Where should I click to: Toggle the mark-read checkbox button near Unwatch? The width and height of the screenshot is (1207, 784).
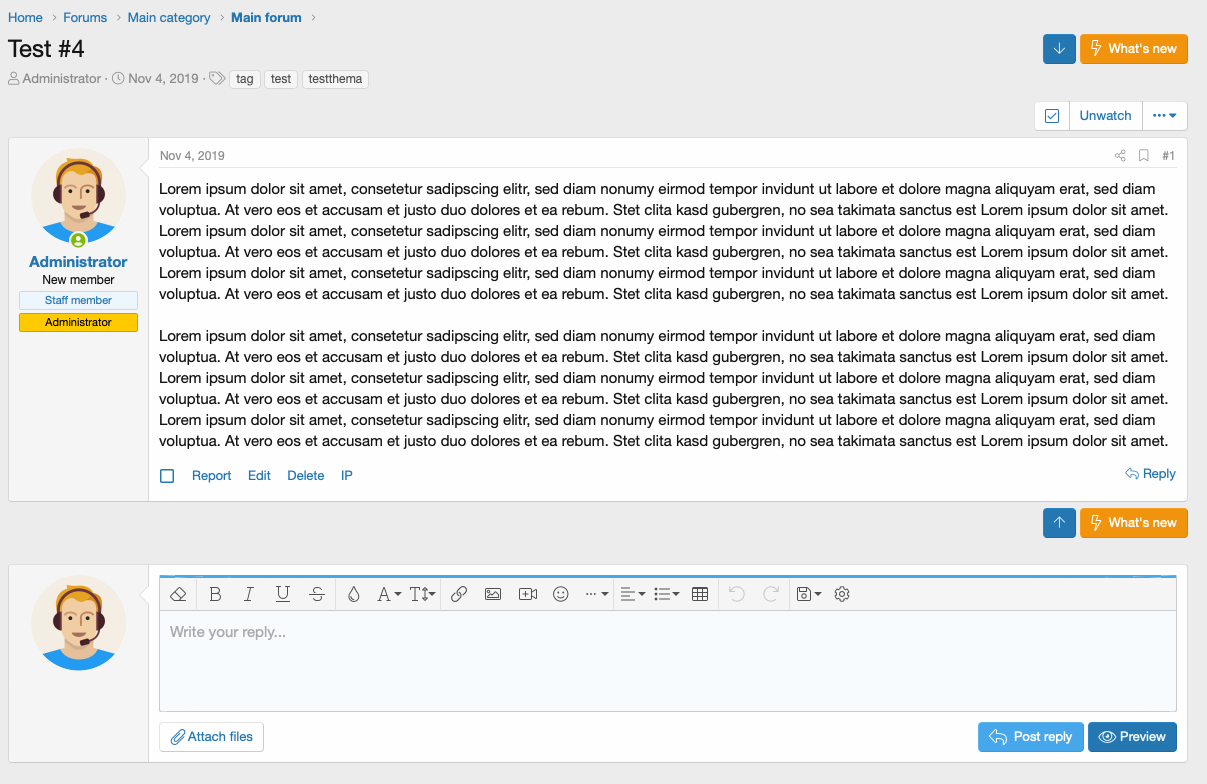click(1052, 116)
